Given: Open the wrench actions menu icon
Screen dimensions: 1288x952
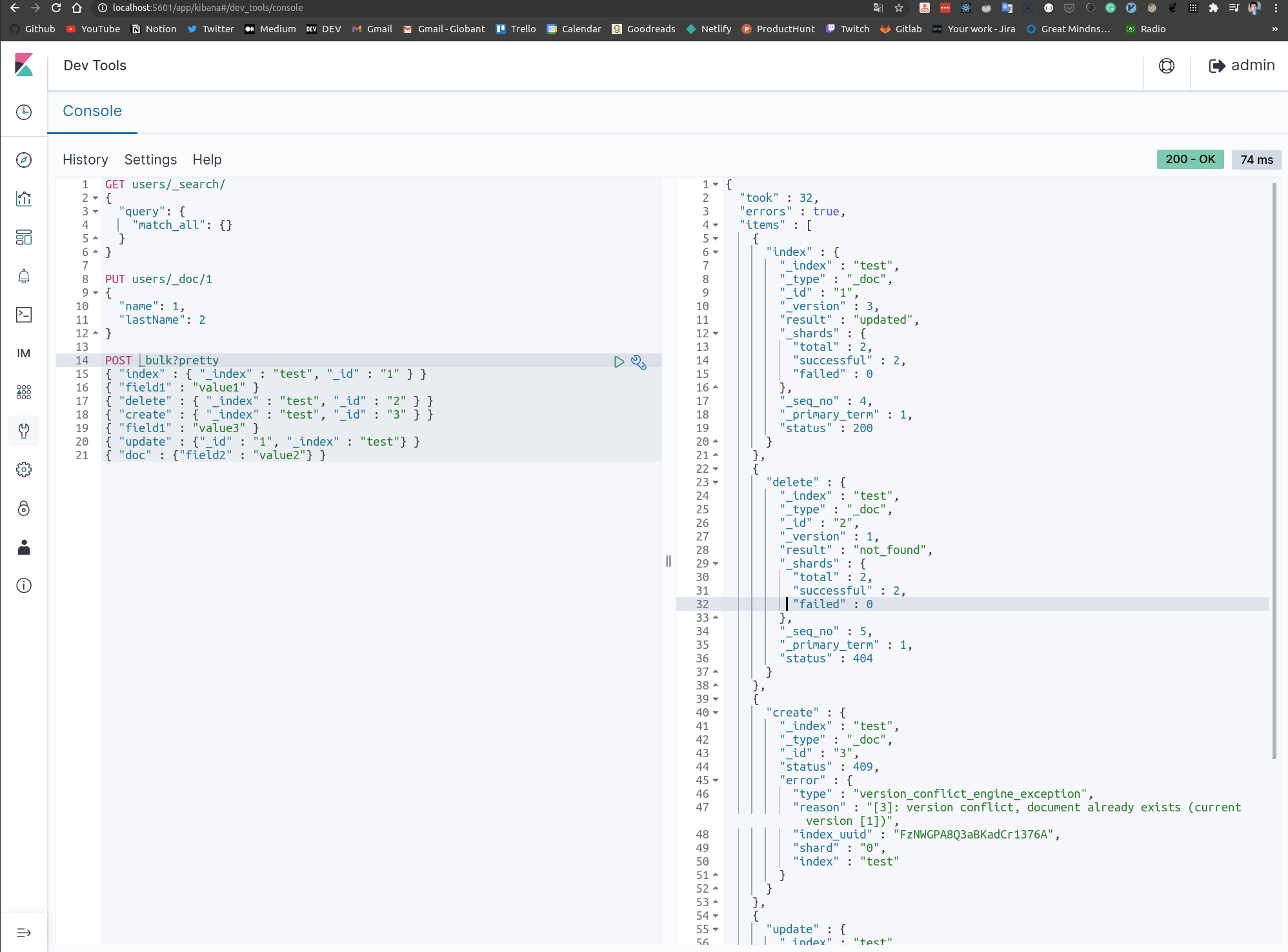Looking at the screenshot, I should 639,362.
